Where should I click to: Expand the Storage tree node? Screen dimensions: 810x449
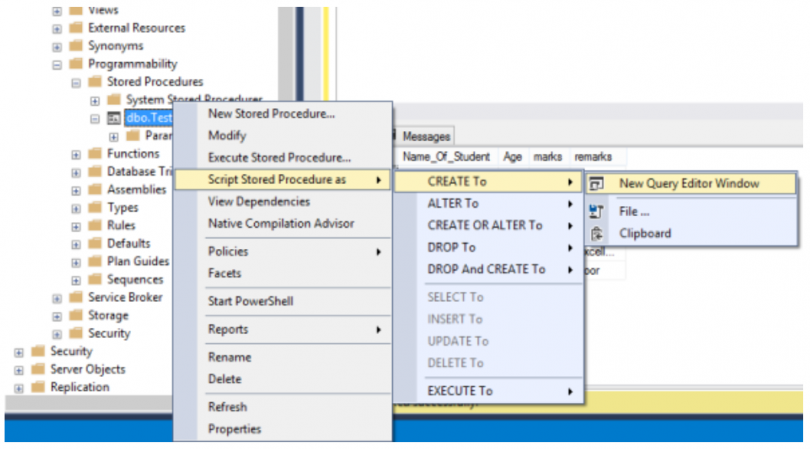pyautogui.click(x=58, y=316)
